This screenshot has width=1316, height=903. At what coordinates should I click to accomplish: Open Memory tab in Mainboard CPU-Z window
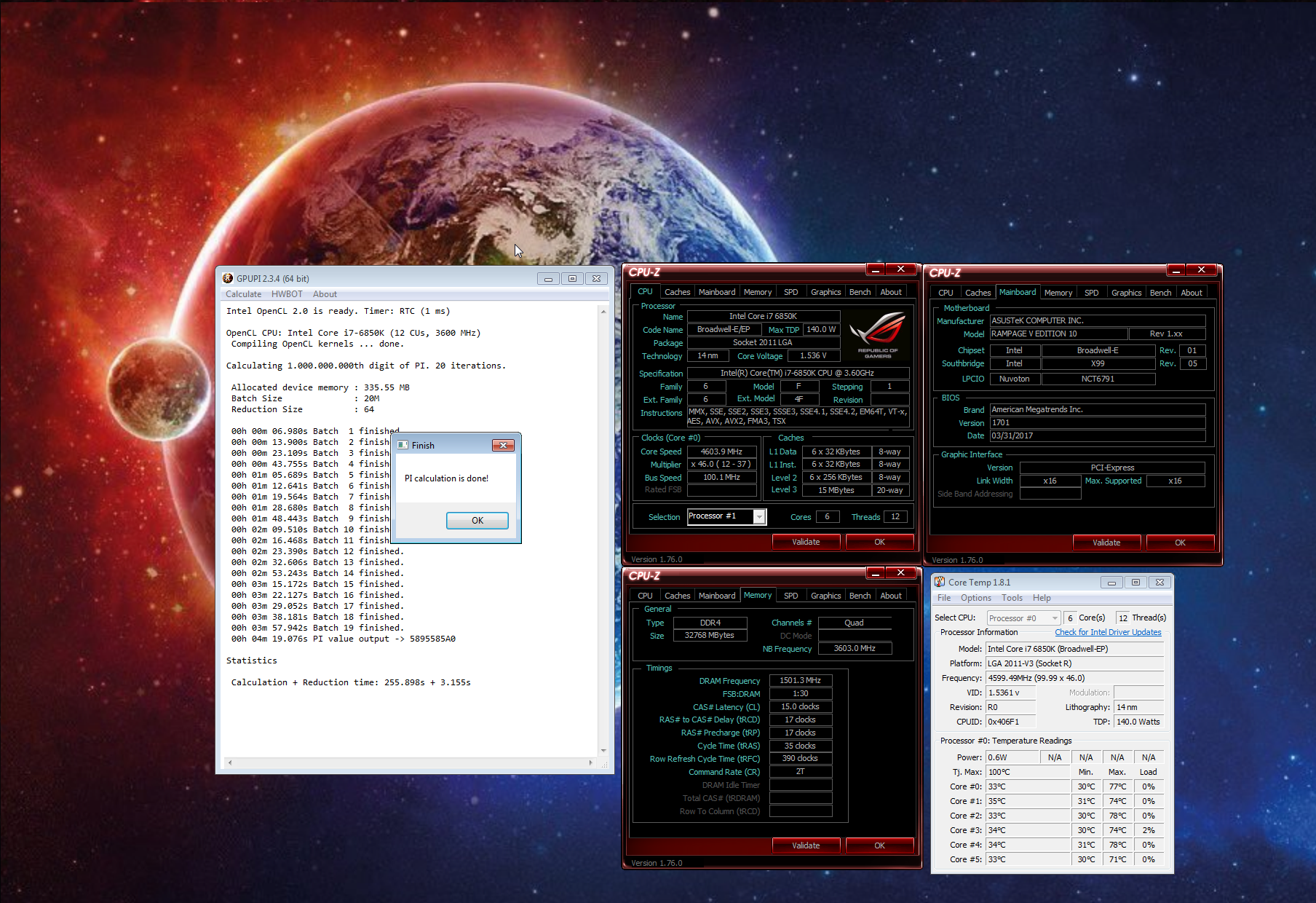pyautogui.click(x=1058, y=293)
